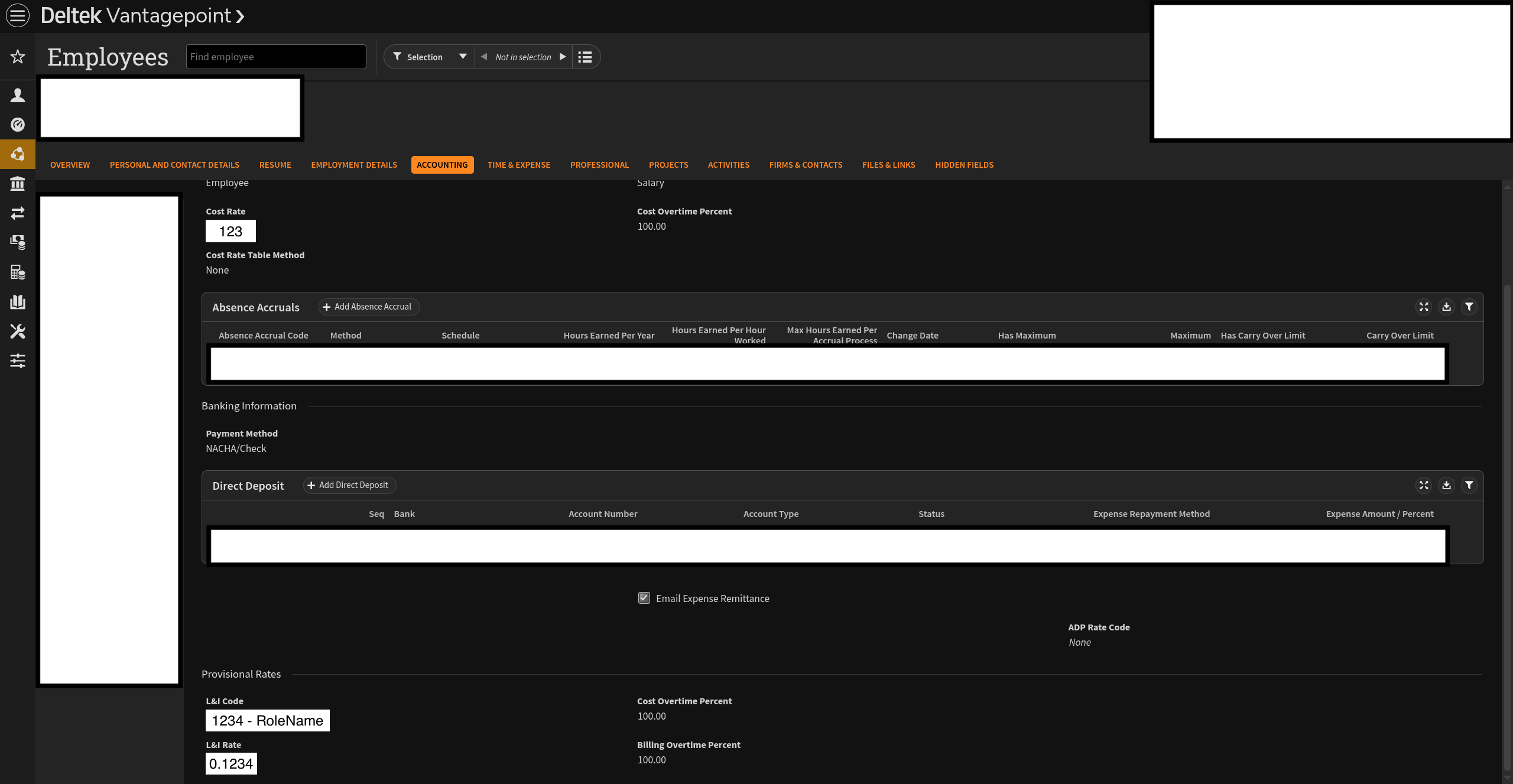Maximize the Absence Accruals grid
The width and height of the screenshot is (1513, 784).
click(x=1424, y=307)
